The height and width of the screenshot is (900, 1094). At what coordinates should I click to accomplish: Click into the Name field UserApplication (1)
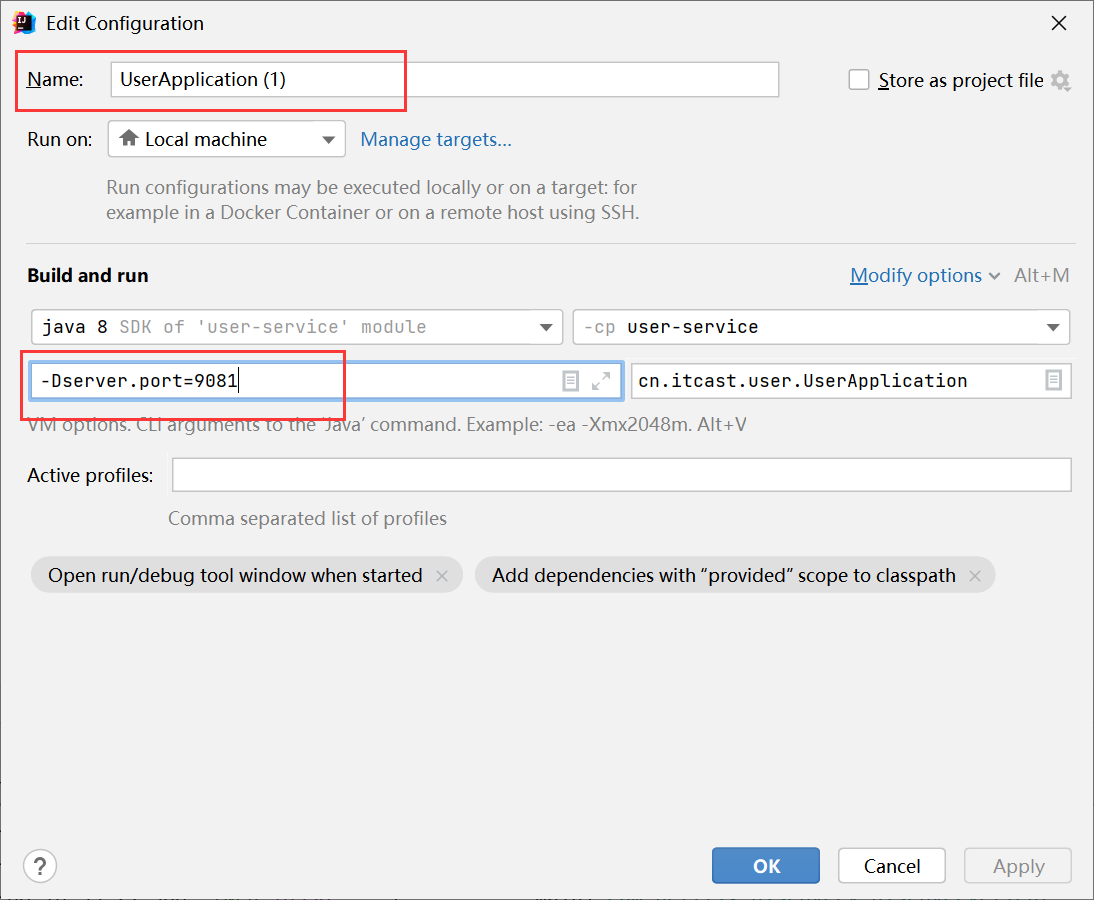(444, 80)
